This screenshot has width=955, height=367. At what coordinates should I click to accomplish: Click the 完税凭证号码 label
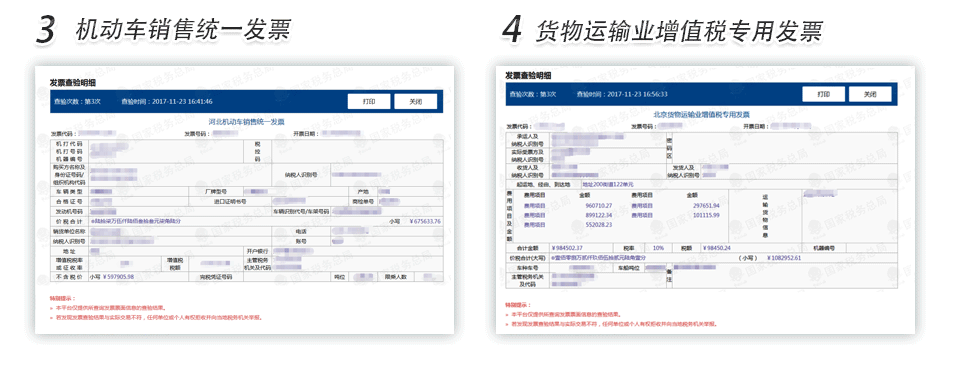216,277
